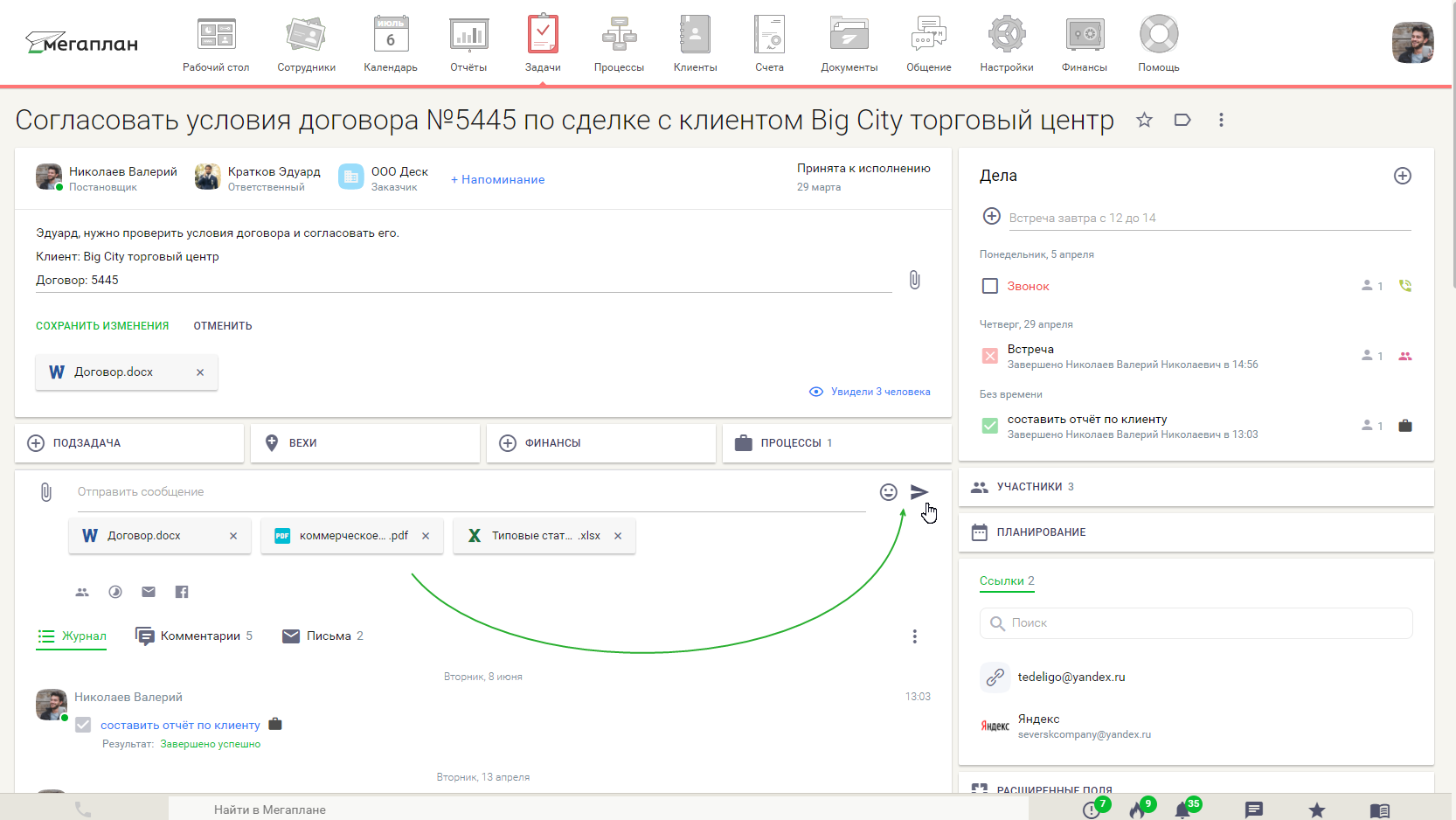Remove Договор.docx from message attachments

click(233, 536)
